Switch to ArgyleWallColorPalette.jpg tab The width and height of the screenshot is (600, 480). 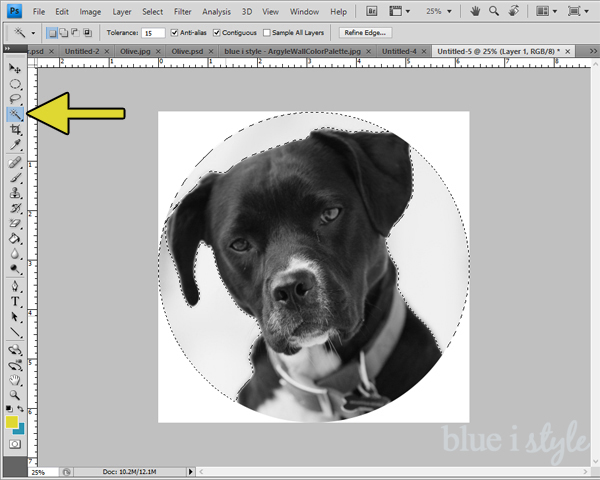tap(292, 51)
